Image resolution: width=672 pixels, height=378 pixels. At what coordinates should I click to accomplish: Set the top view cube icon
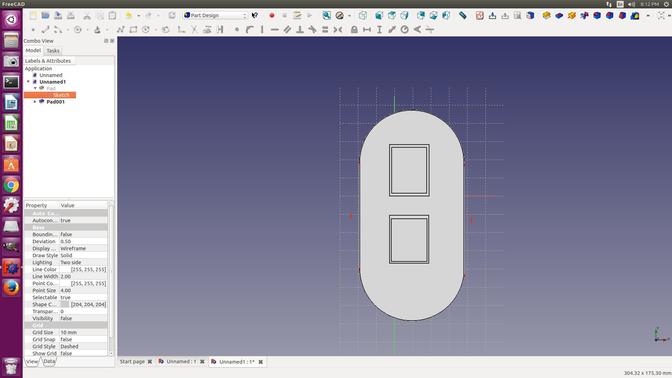392,15
